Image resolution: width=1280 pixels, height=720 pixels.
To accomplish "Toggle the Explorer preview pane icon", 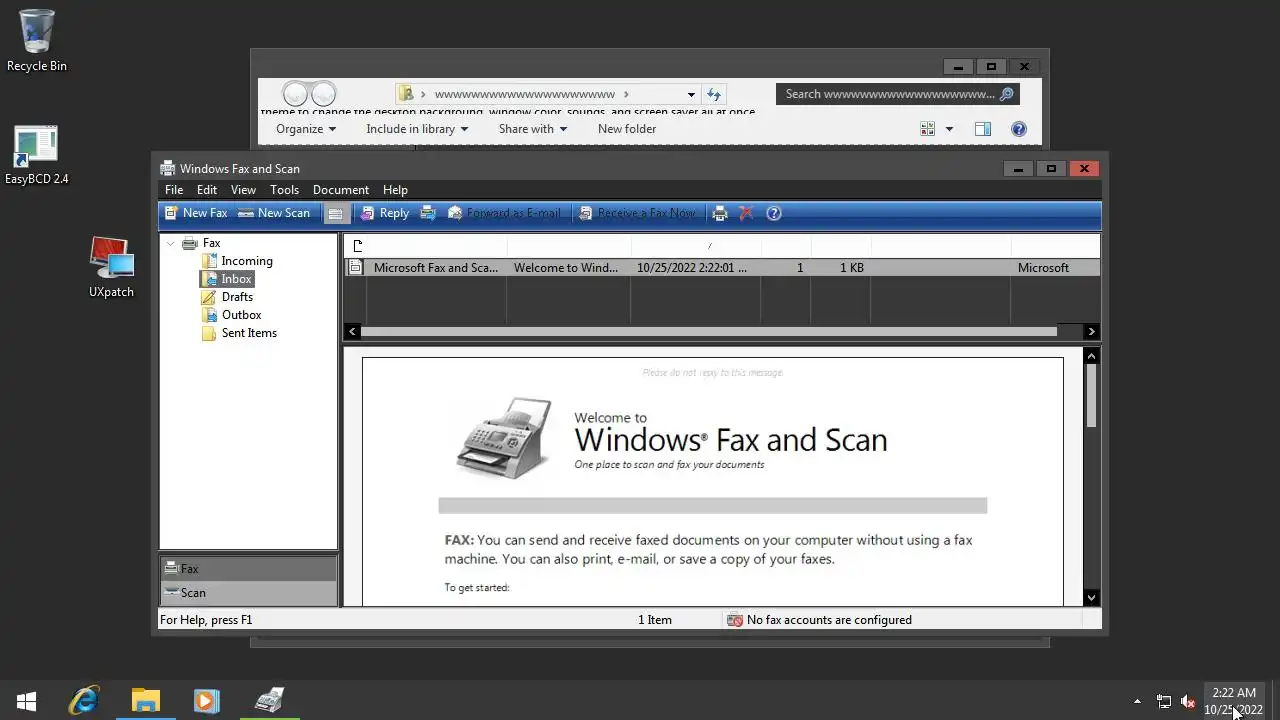I will point(983,129).
